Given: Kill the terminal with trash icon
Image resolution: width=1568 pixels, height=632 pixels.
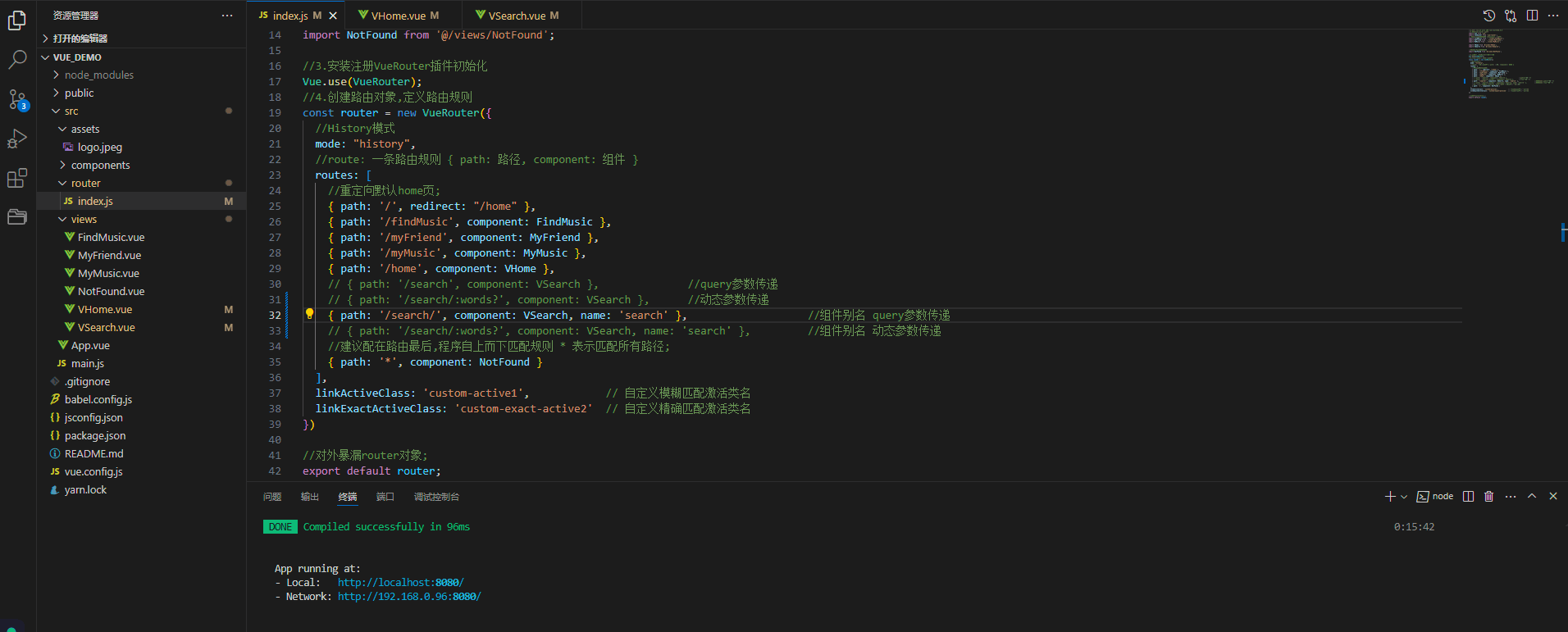Looking at the screenshot, I should tap(1489, 497).
